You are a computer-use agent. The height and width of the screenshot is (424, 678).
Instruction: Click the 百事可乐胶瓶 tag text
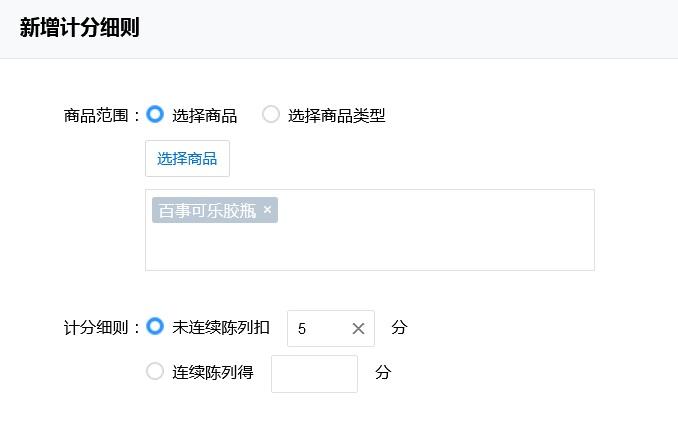(x=207, y=211)
